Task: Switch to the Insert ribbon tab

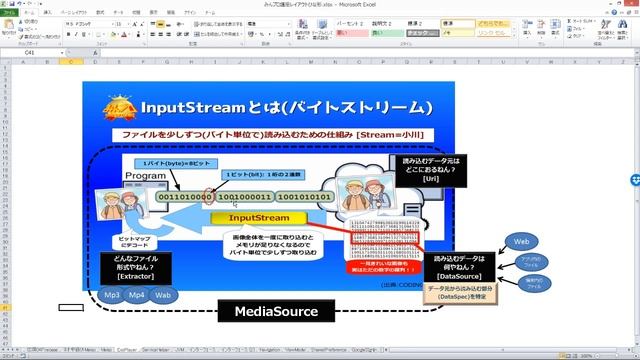Action: pos(47,13)
